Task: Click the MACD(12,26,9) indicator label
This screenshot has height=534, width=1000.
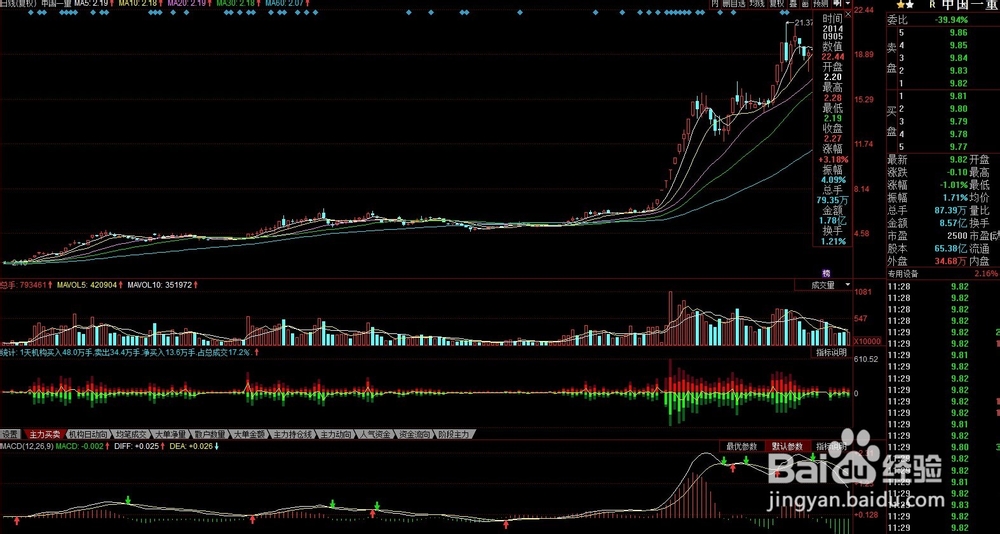Action: (x=26, y=447)
